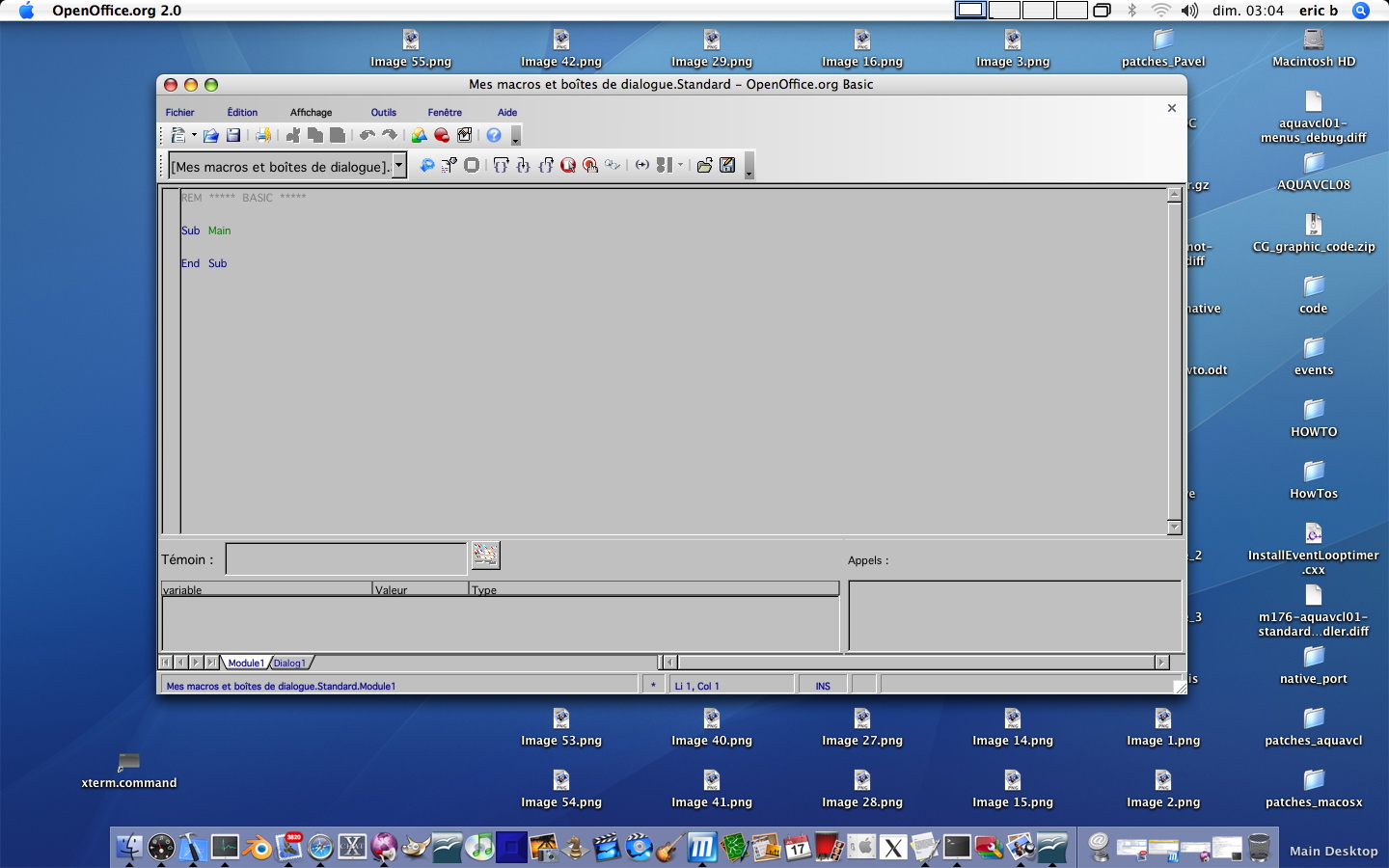Click the Valeur column header
Viewport: 1389px width, 868px height.
pos(421,589)
